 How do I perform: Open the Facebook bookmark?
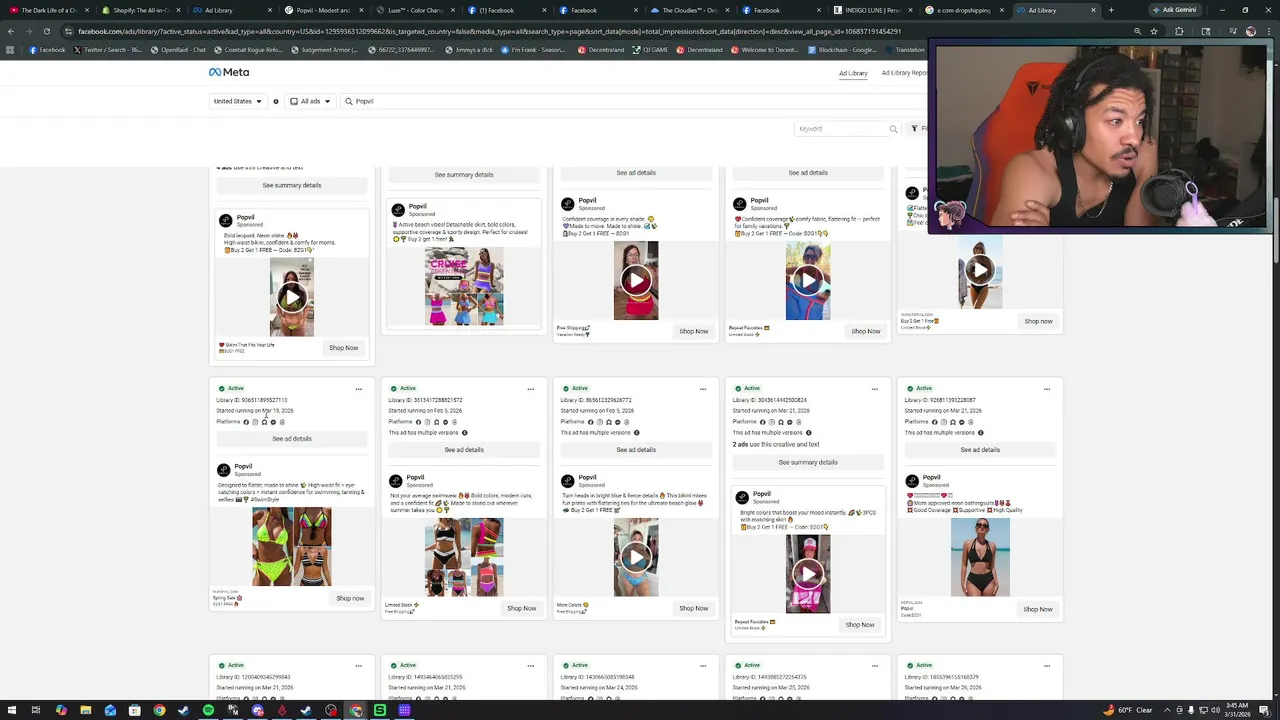[x=48, y=50]
